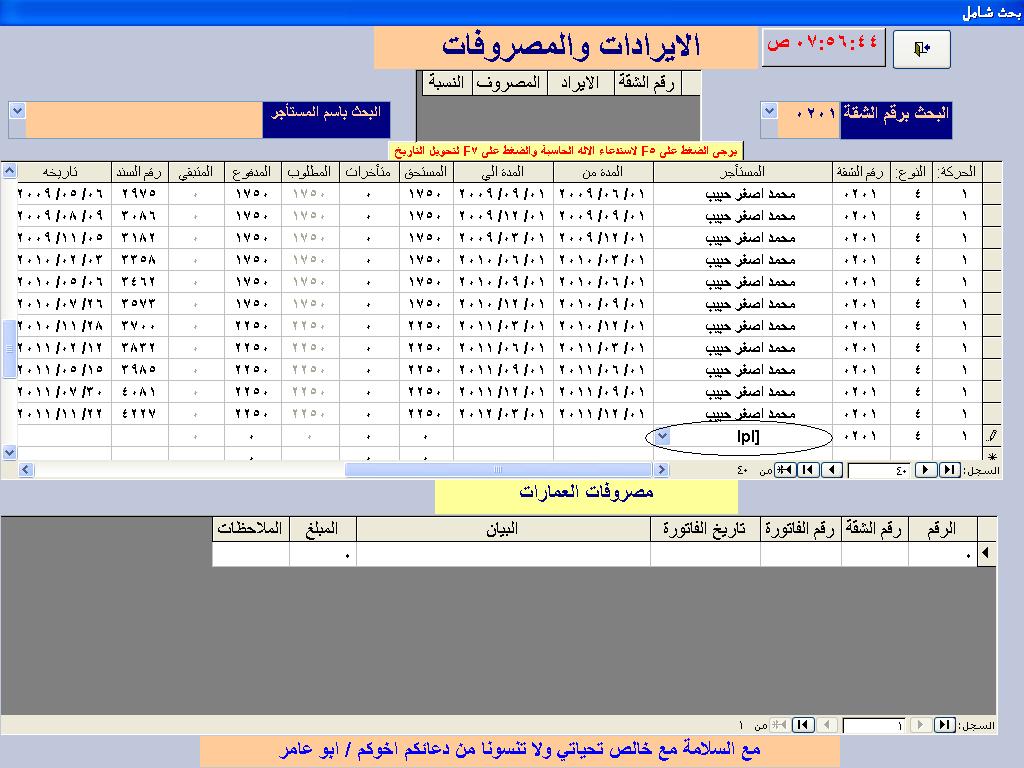Go to next record in income grid navigator
This screenshot has height=768, width=1024.
point(831,470)
